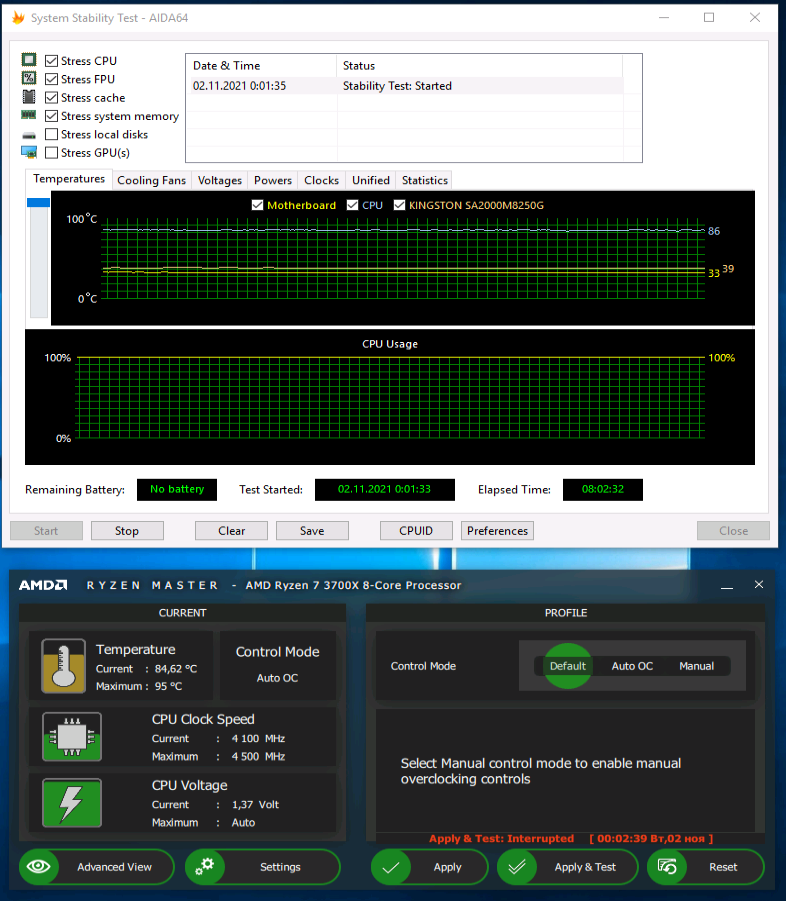This screenshot has height=901, width=786.
Task: Click the AIDA64 flame icon in title bar
Action: click(x=18, y=18)
